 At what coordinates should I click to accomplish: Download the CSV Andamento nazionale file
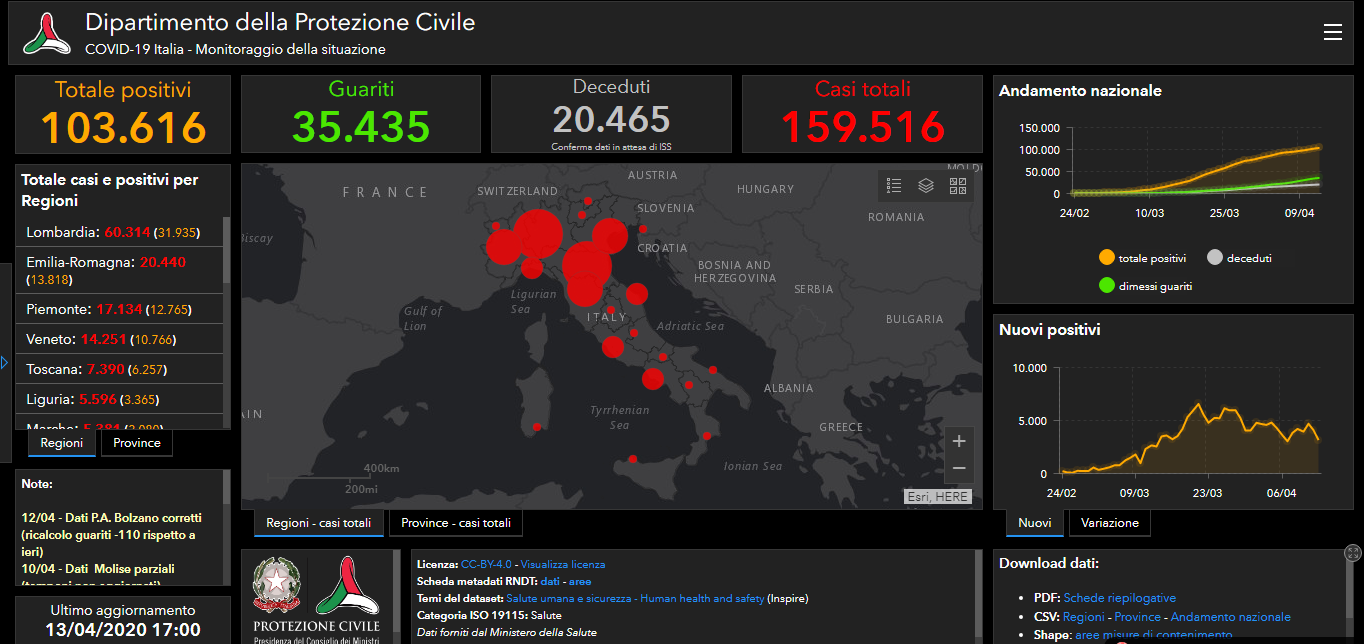tap(1231, 617)
